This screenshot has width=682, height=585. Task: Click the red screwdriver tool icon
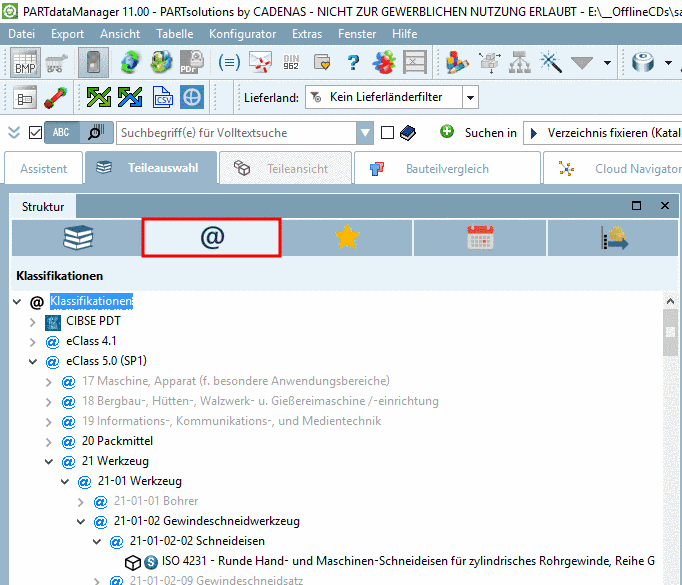click(55, 97)
